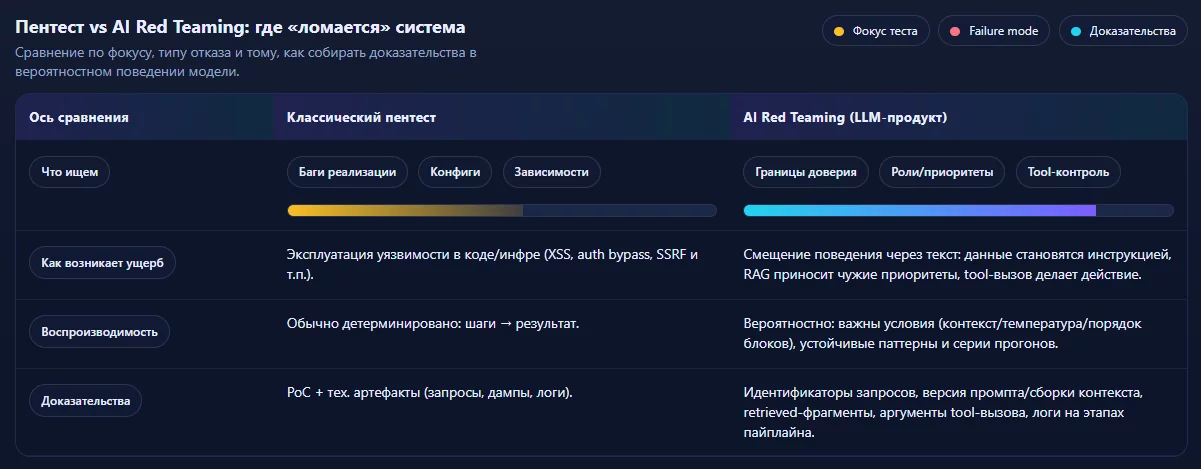Click the pink dot beside "Failure mode"

pos(955,31)
